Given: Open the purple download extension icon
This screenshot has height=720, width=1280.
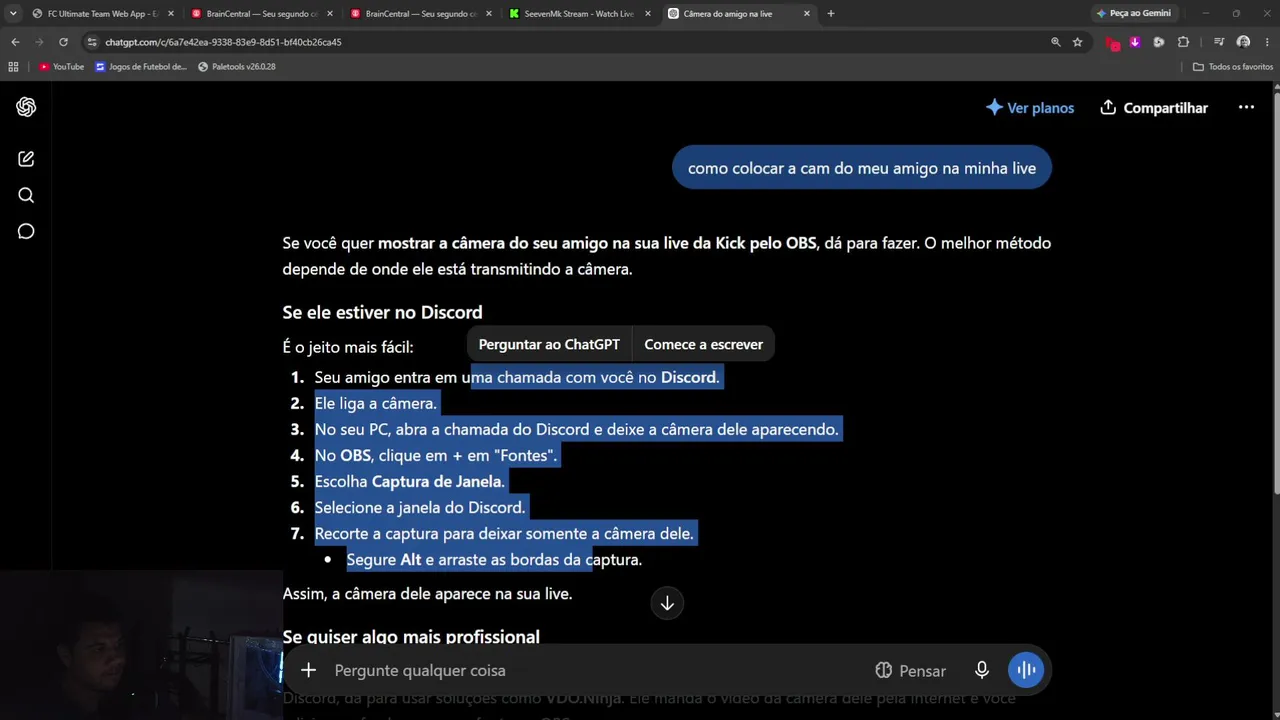Looking at the screenshot, I should point(1135,42).
